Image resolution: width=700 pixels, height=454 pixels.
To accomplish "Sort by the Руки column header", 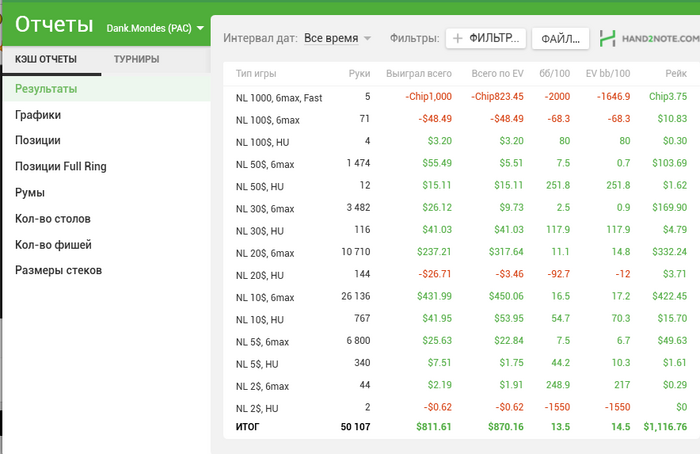I will click(359, 73).
